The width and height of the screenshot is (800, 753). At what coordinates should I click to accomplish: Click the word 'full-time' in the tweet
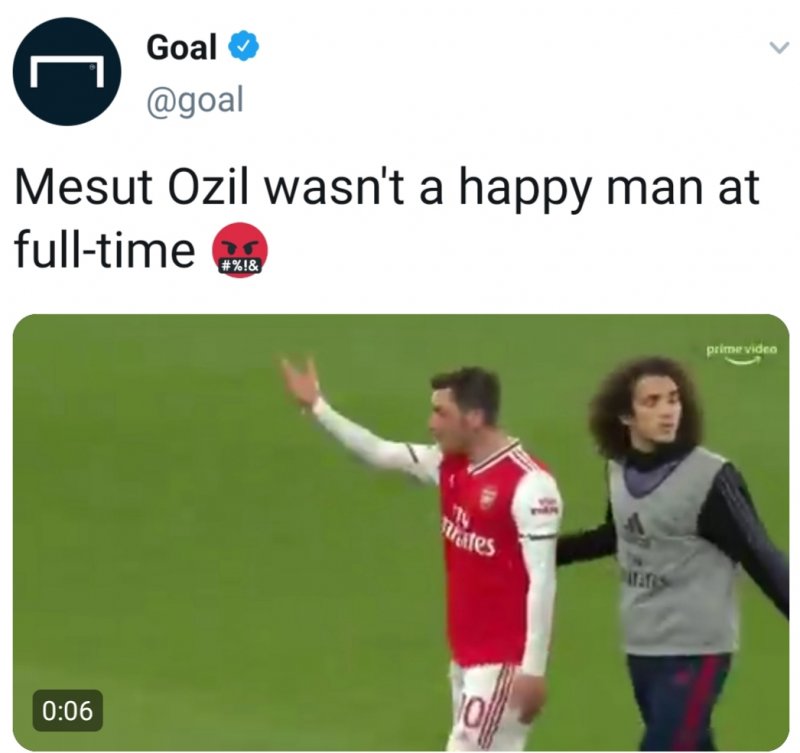104,251
